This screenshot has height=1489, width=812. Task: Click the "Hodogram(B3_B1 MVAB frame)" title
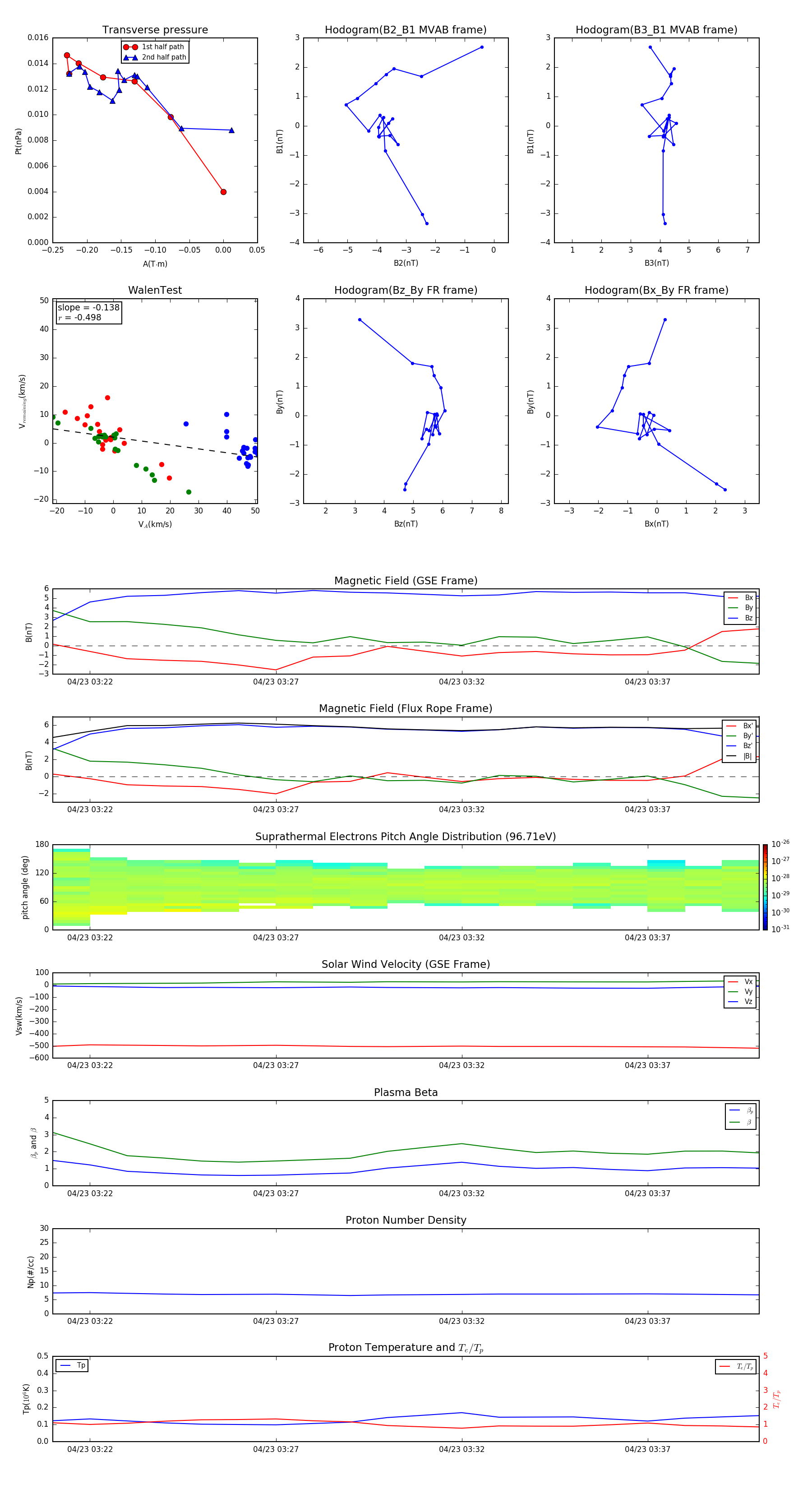pos(656,29)
